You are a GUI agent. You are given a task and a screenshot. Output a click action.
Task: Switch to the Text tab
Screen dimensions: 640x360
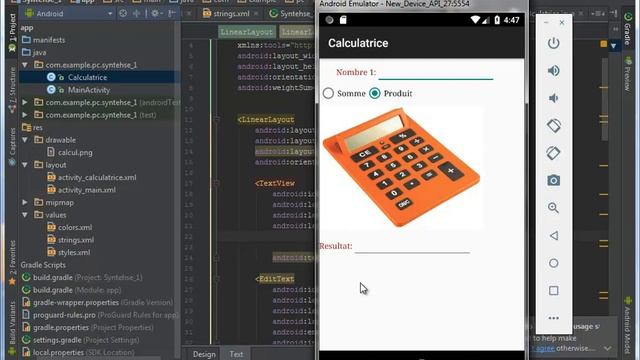236,354
